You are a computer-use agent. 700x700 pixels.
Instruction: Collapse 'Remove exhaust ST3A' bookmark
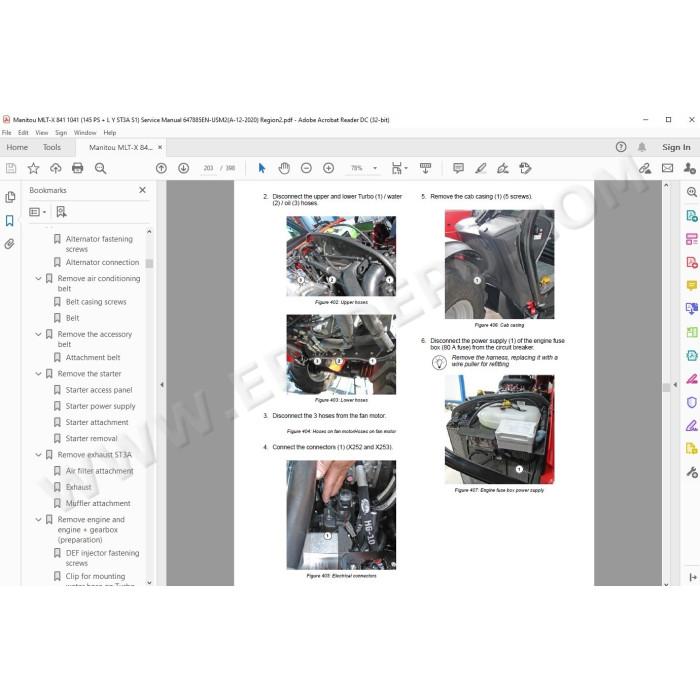[38, 454]
